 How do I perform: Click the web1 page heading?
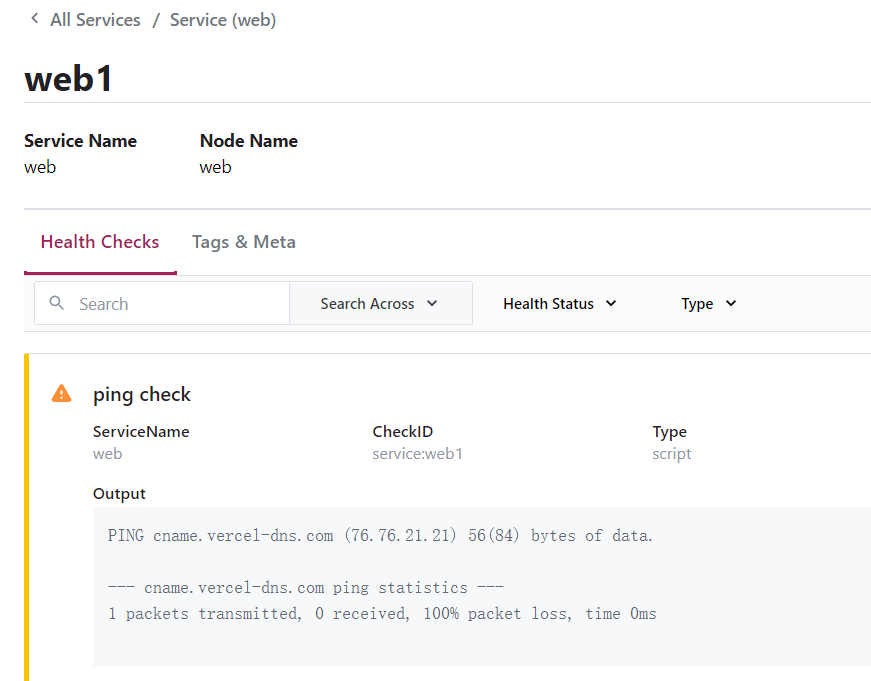[x=69, y=78]
